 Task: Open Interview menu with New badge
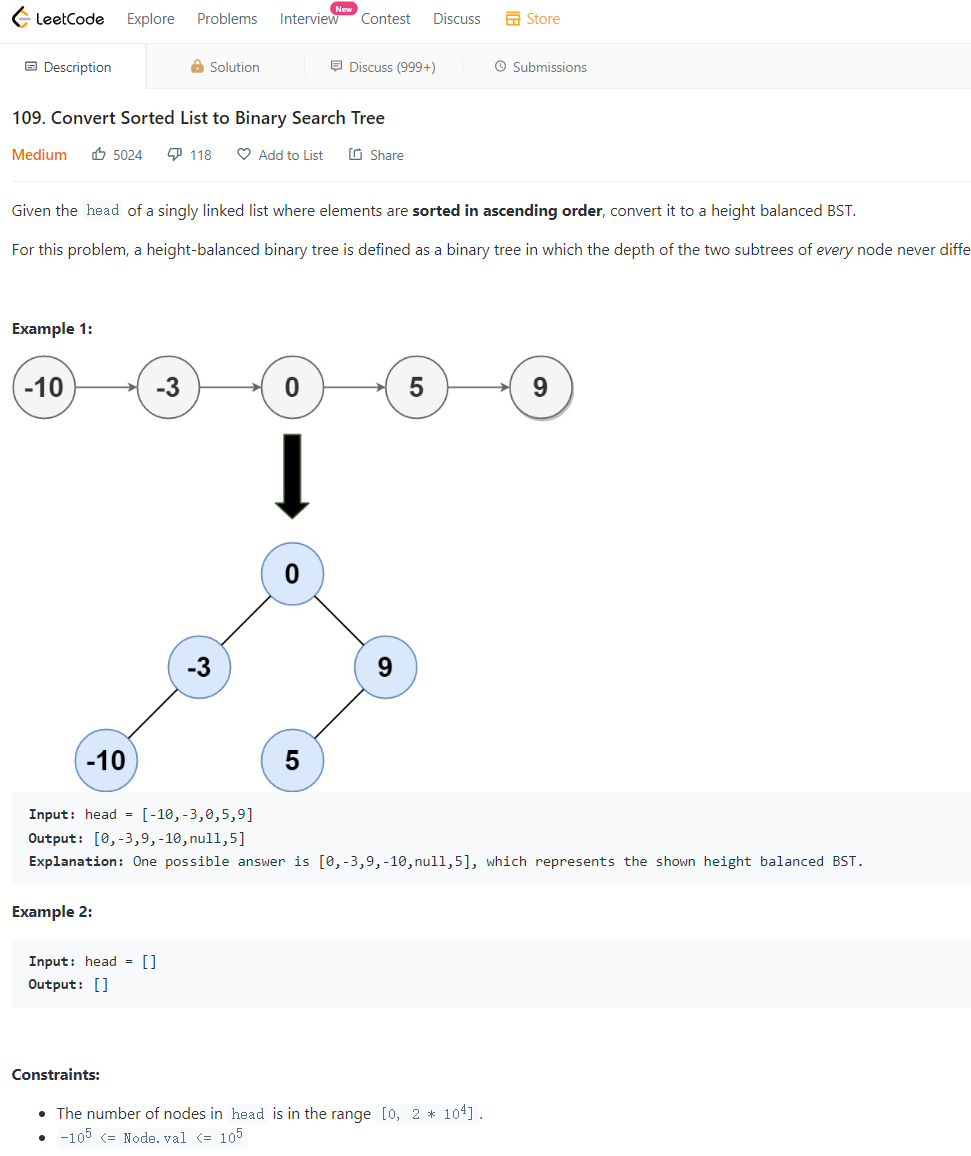tap(309, 18)
